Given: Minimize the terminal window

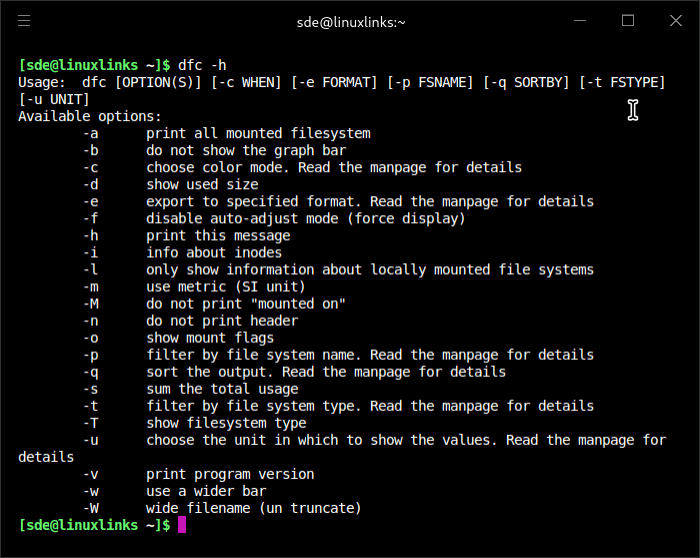Looking at the screenshot, I should (579, 21).
